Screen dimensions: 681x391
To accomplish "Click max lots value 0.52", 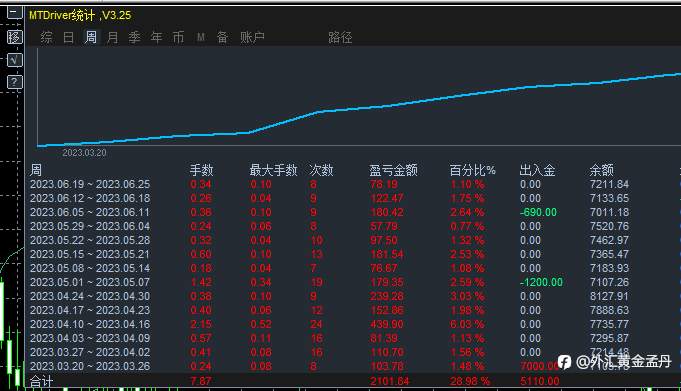I will point(261,324).
